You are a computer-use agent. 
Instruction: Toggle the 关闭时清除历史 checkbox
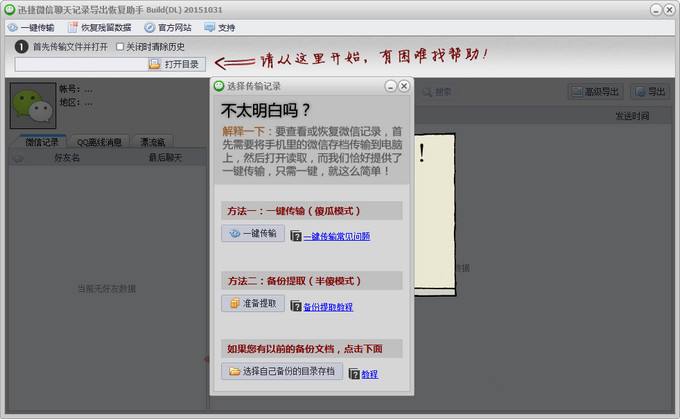point(120,47)
